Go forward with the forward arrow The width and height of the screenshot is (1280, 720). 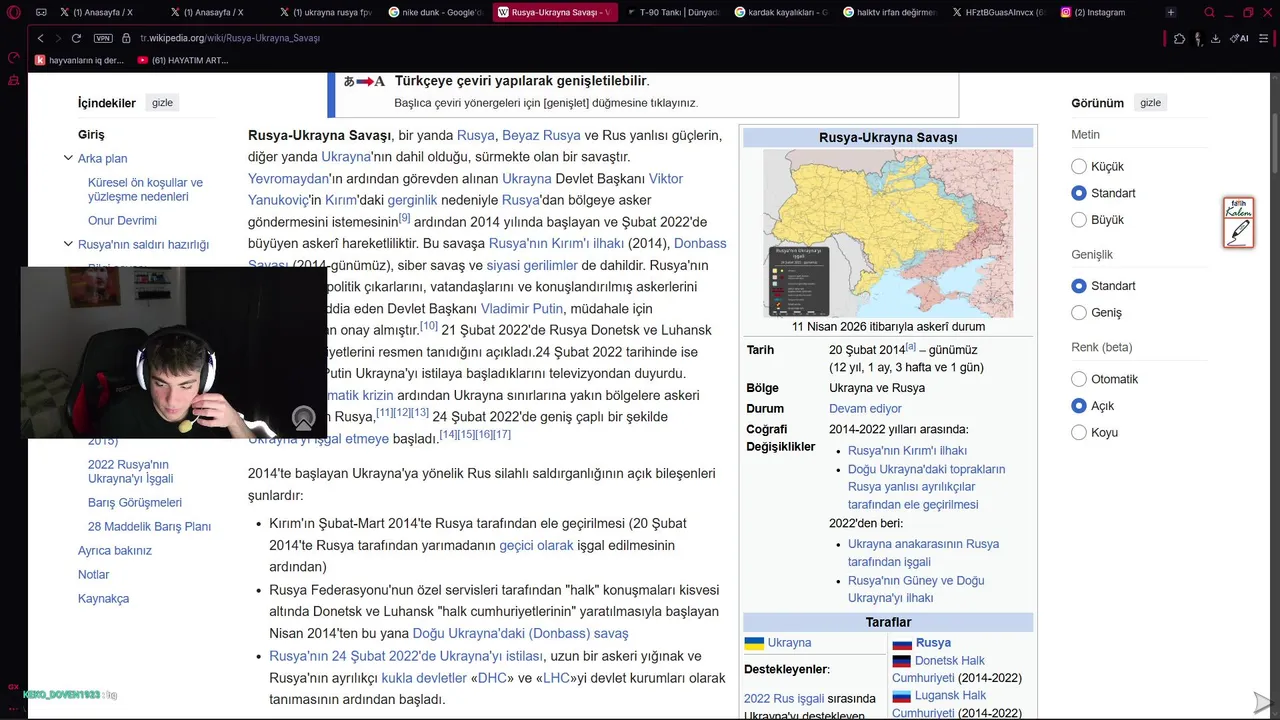(x=57, y=38)
